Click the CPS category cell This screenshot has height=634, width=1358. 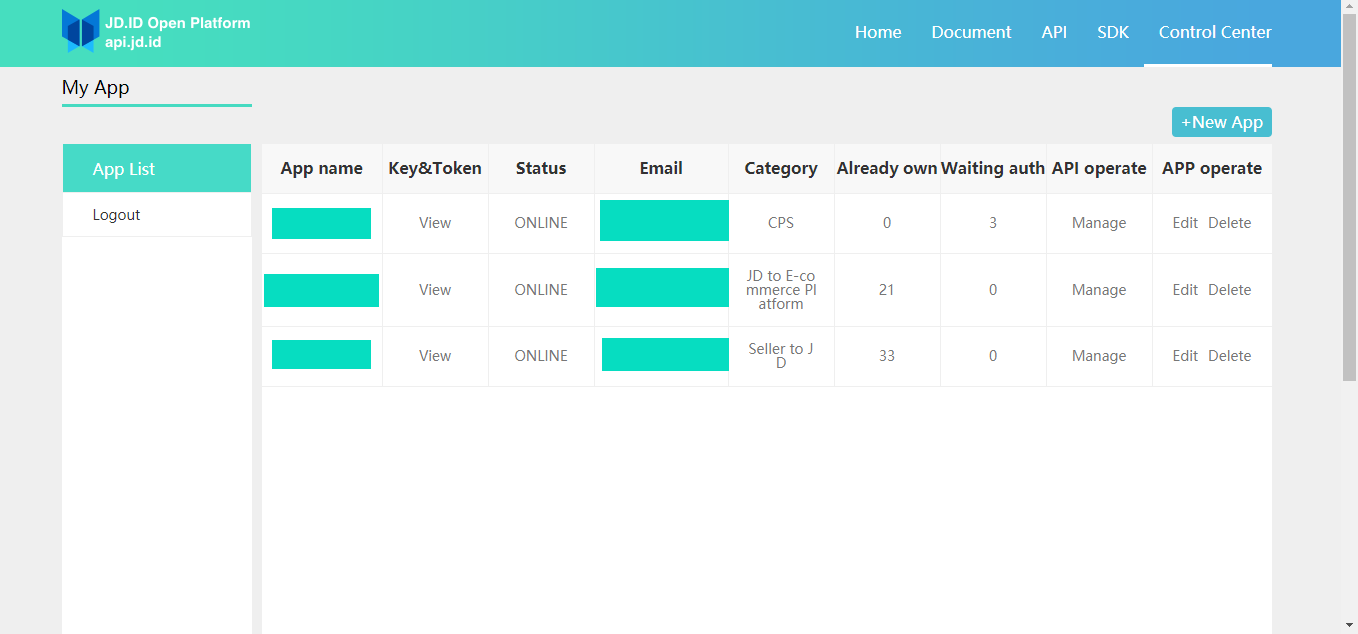(x=781, y=223)
